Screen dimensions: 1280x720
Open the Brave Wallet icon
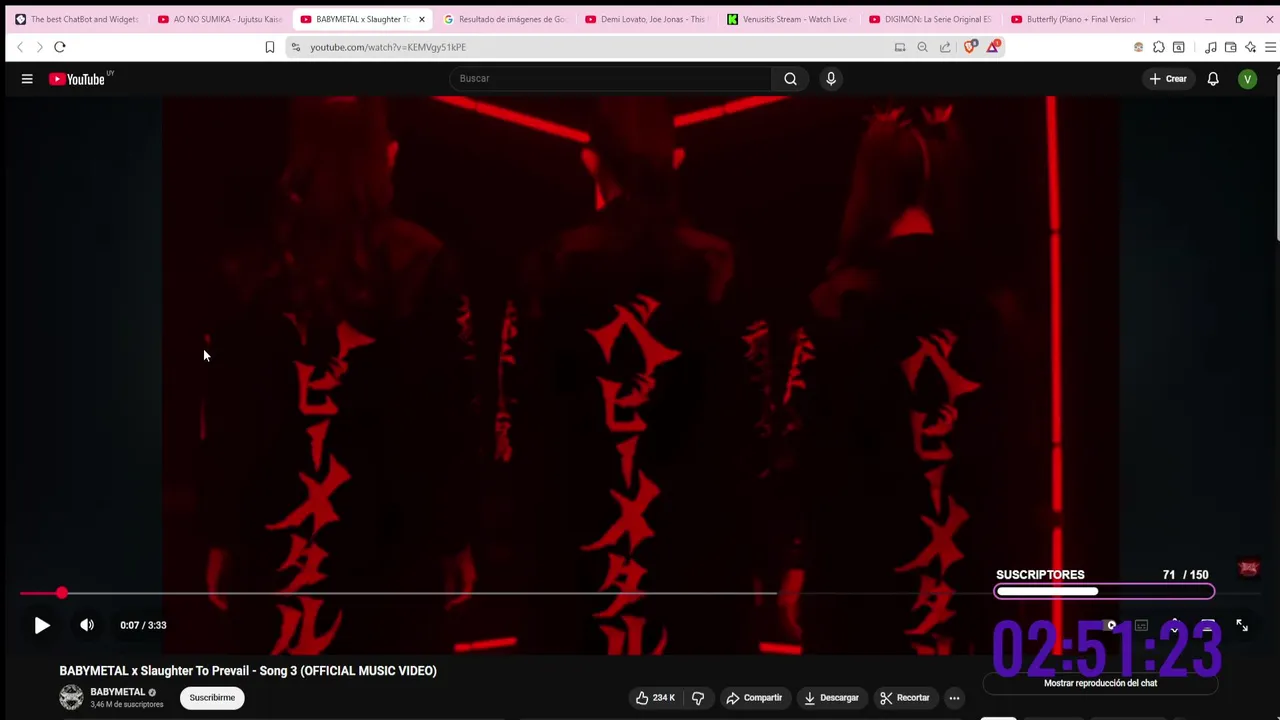1231,47
